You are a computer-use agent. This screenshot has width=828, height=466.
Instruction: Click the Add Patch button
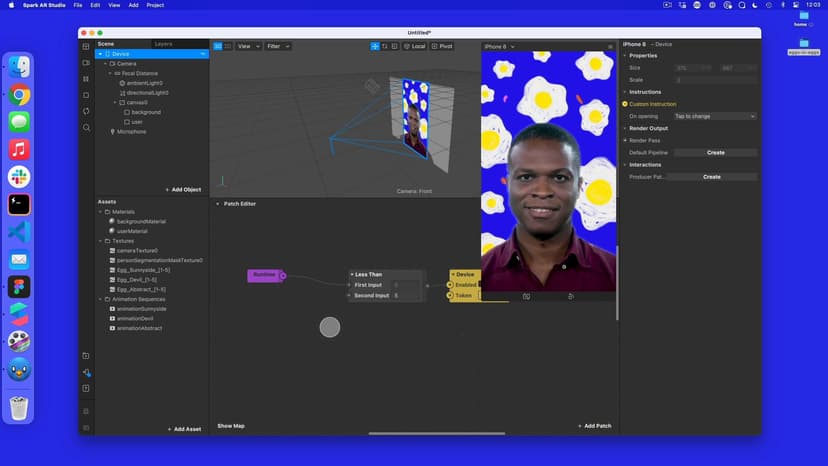click(595, 426)
